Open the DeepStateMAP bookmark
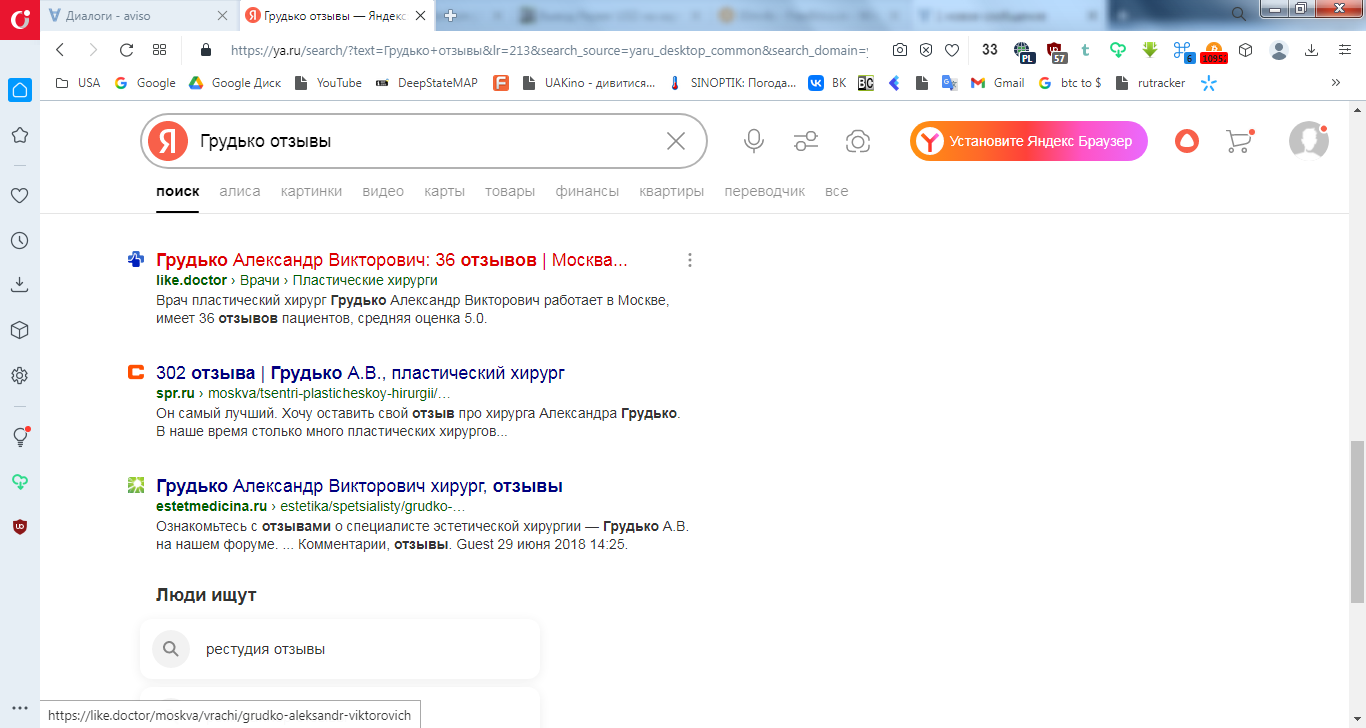 427,83
